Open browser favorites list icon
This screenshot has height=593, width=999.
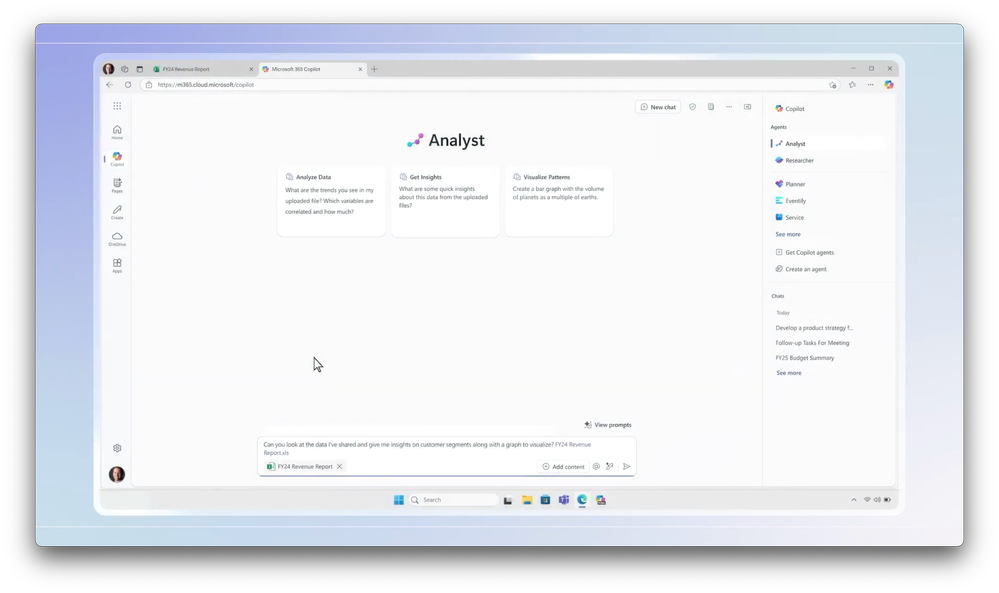pyautogui.click(x=852, y=85)
